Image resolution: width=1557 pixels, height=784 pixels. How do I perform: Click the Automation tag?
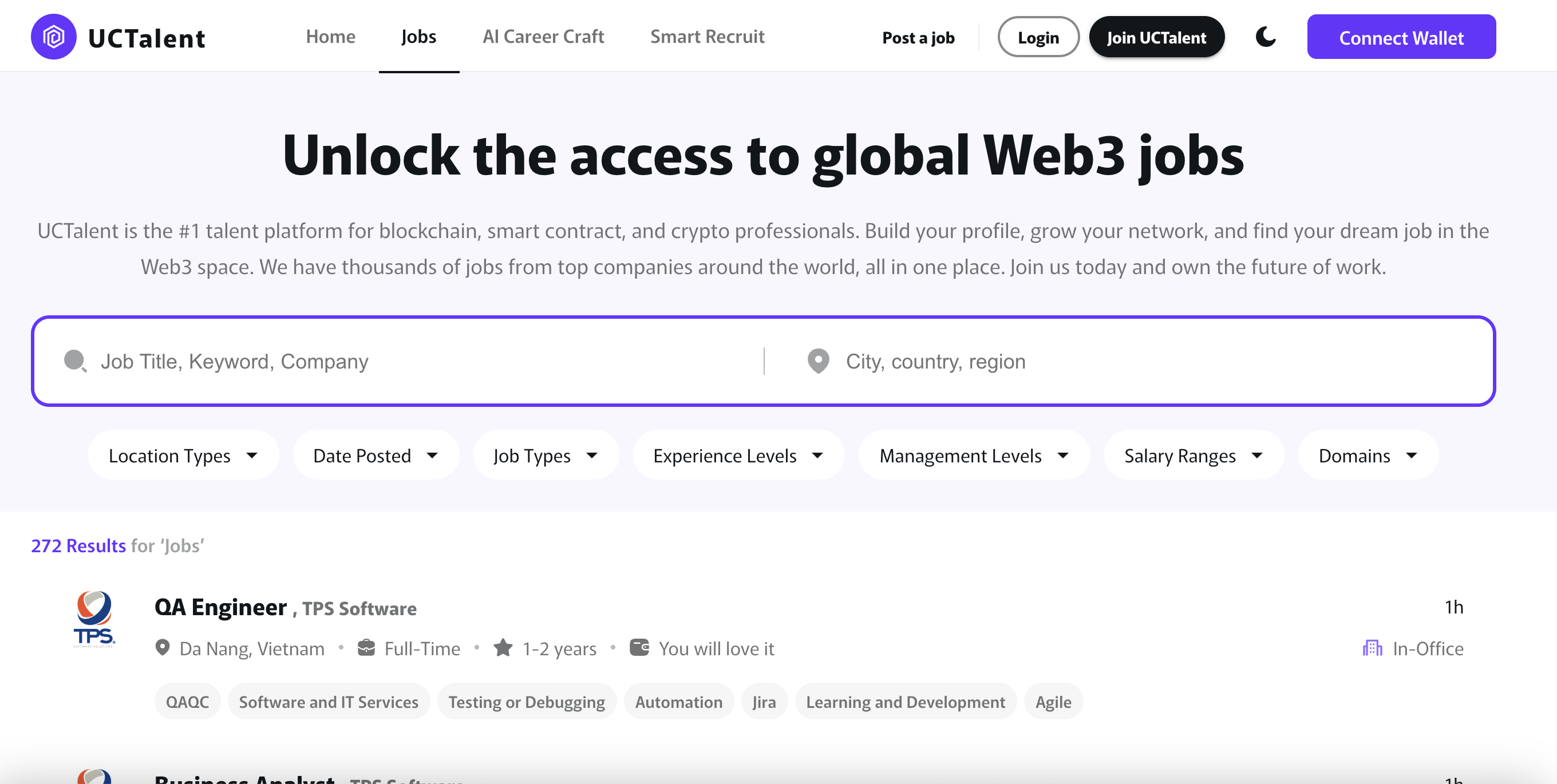(678, 701)
